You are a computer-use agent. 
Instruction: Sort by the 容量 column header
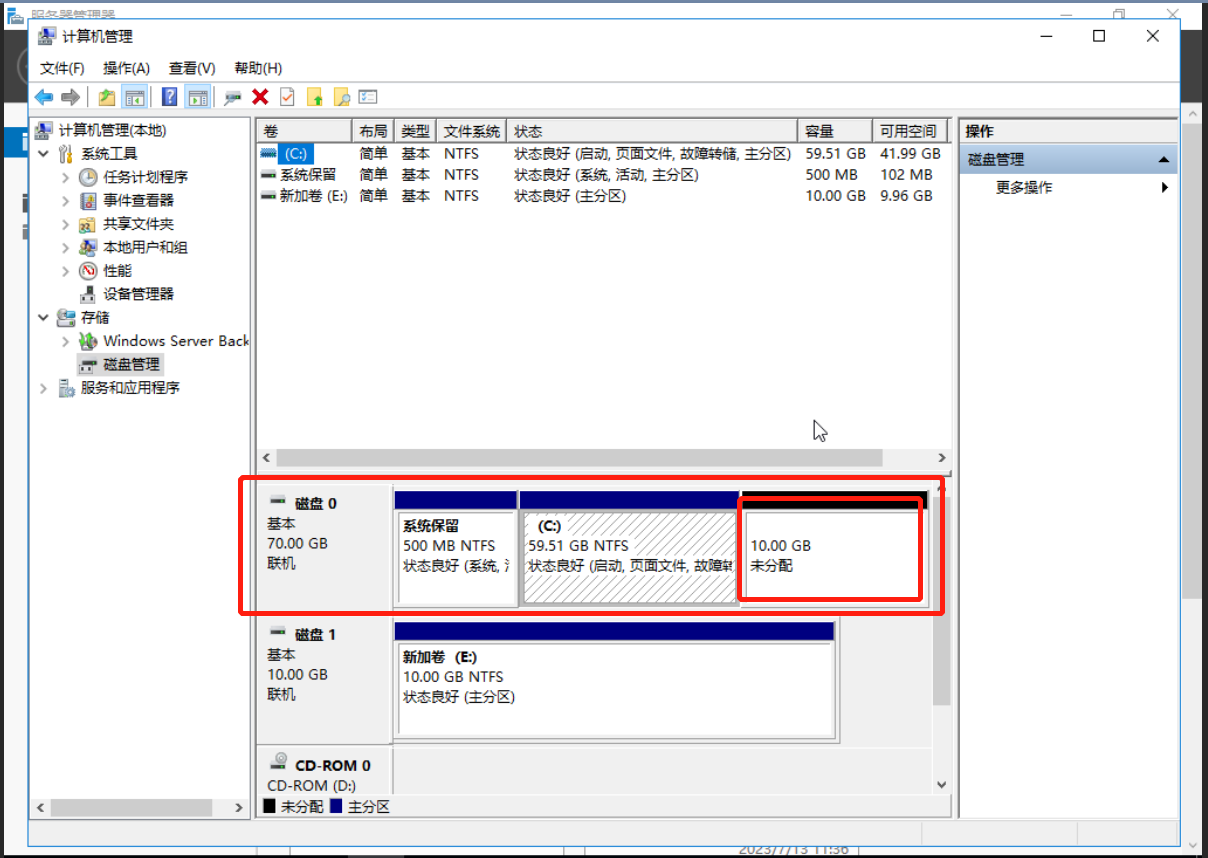coord(834,131)
